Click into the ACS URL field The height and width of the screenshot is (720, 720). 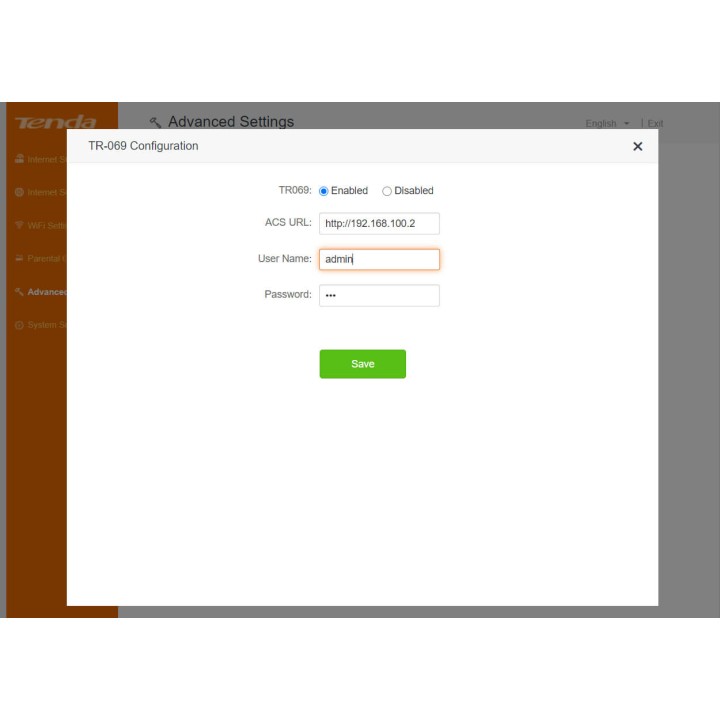click(379, 224)
